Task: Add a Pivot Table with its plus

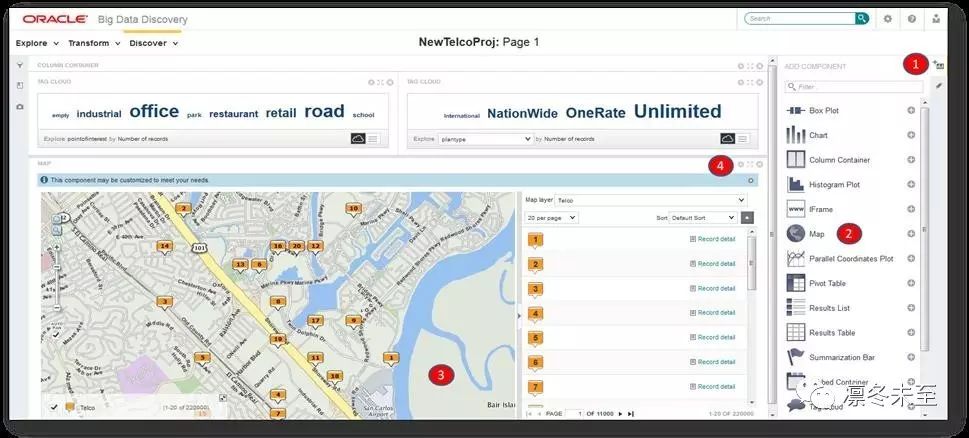Action: tap(911, 283)
